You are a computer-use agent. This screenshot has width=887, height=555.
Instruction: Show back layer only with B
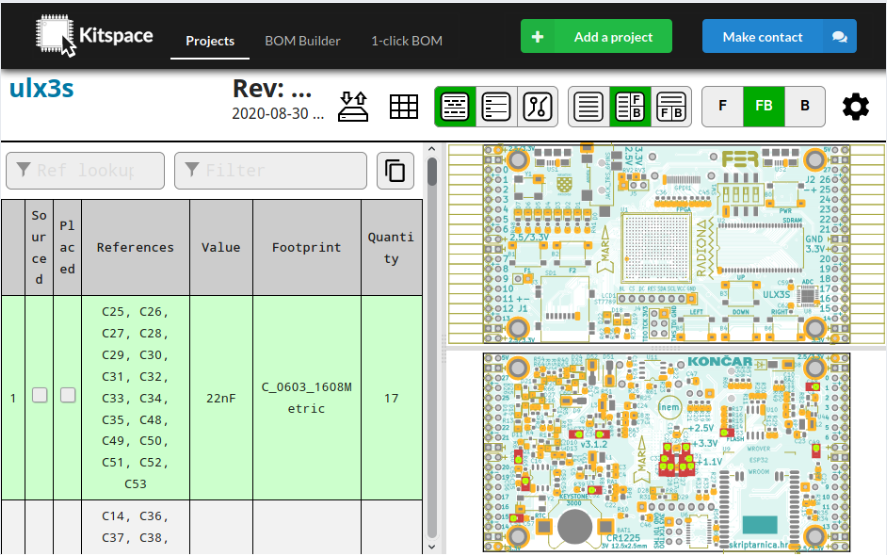point(804,106)
